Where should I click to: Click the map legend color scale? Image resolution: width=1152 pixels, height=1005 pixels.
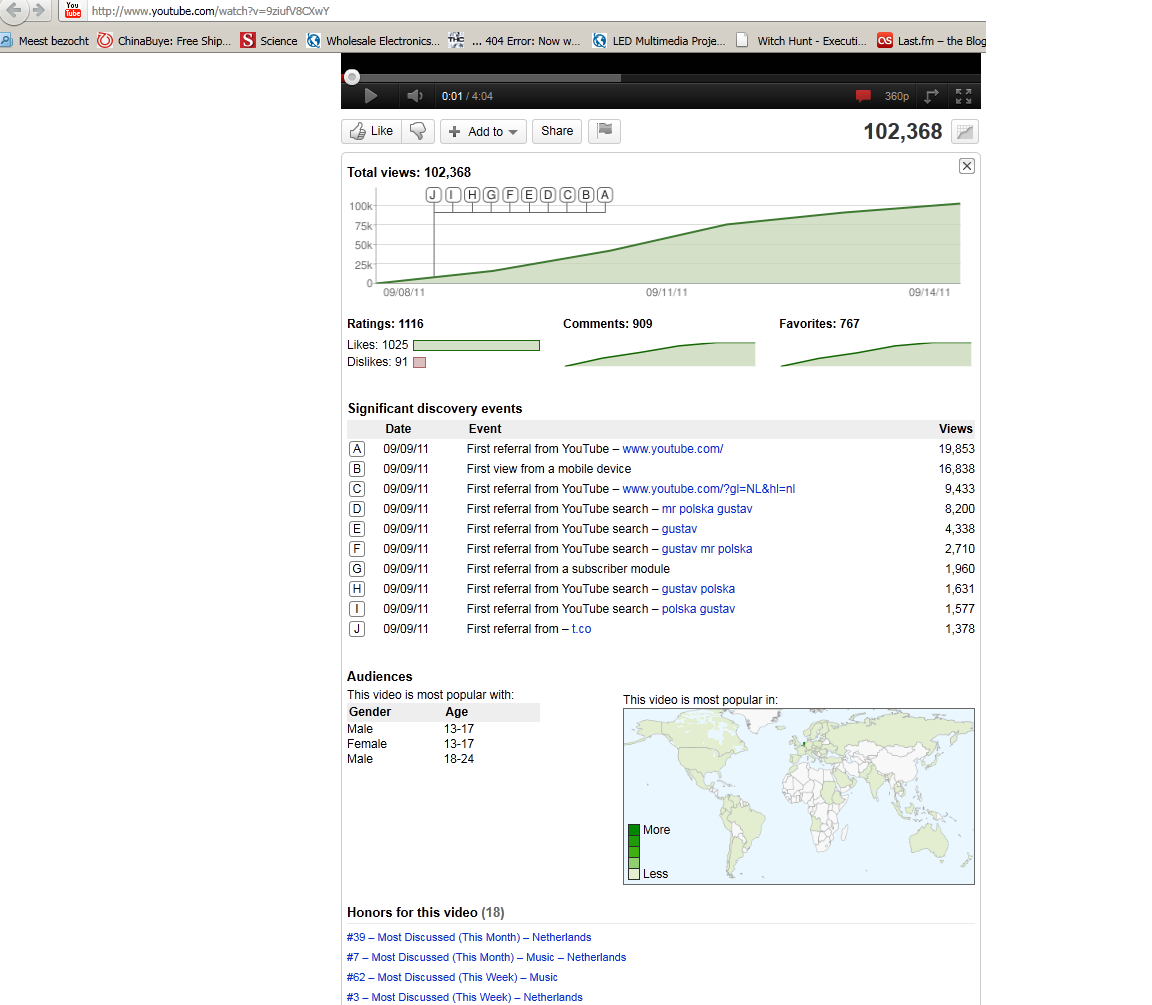tap(633, 852)
